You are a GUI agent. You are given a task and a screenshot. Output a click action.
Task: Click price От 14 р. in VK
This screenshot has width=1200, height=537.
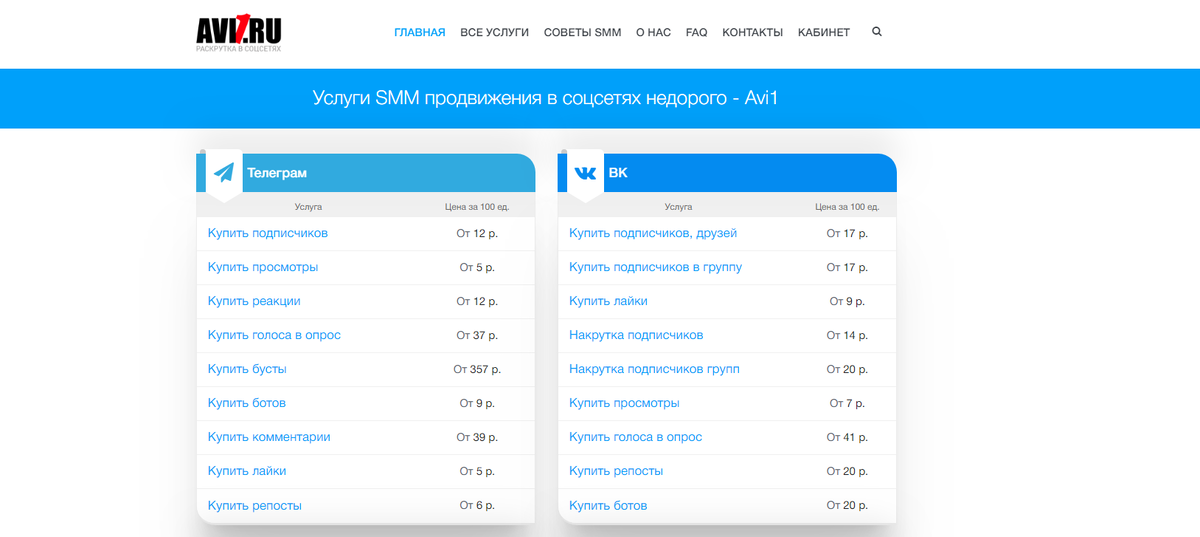[x=847, y=335]
